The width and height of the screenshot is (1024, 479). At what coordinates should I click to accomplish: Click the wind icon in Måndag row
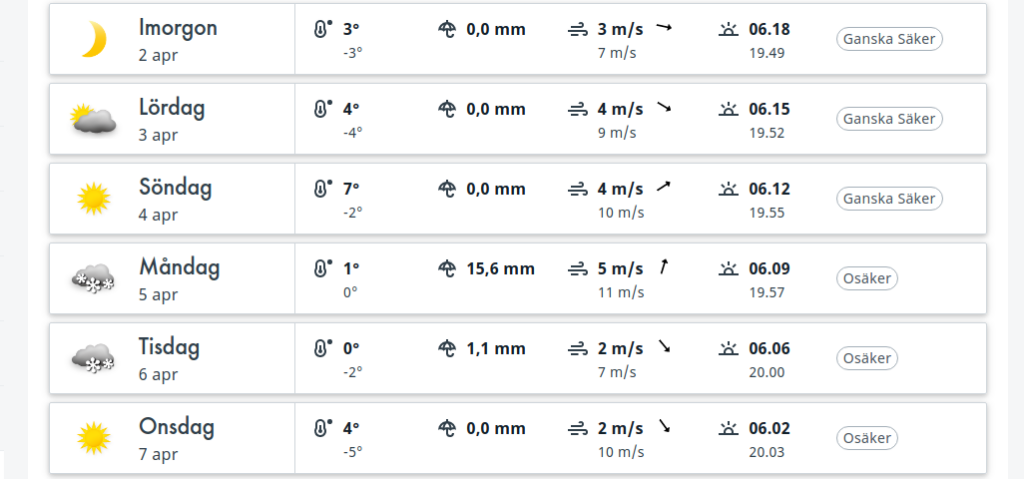[578, 269]
